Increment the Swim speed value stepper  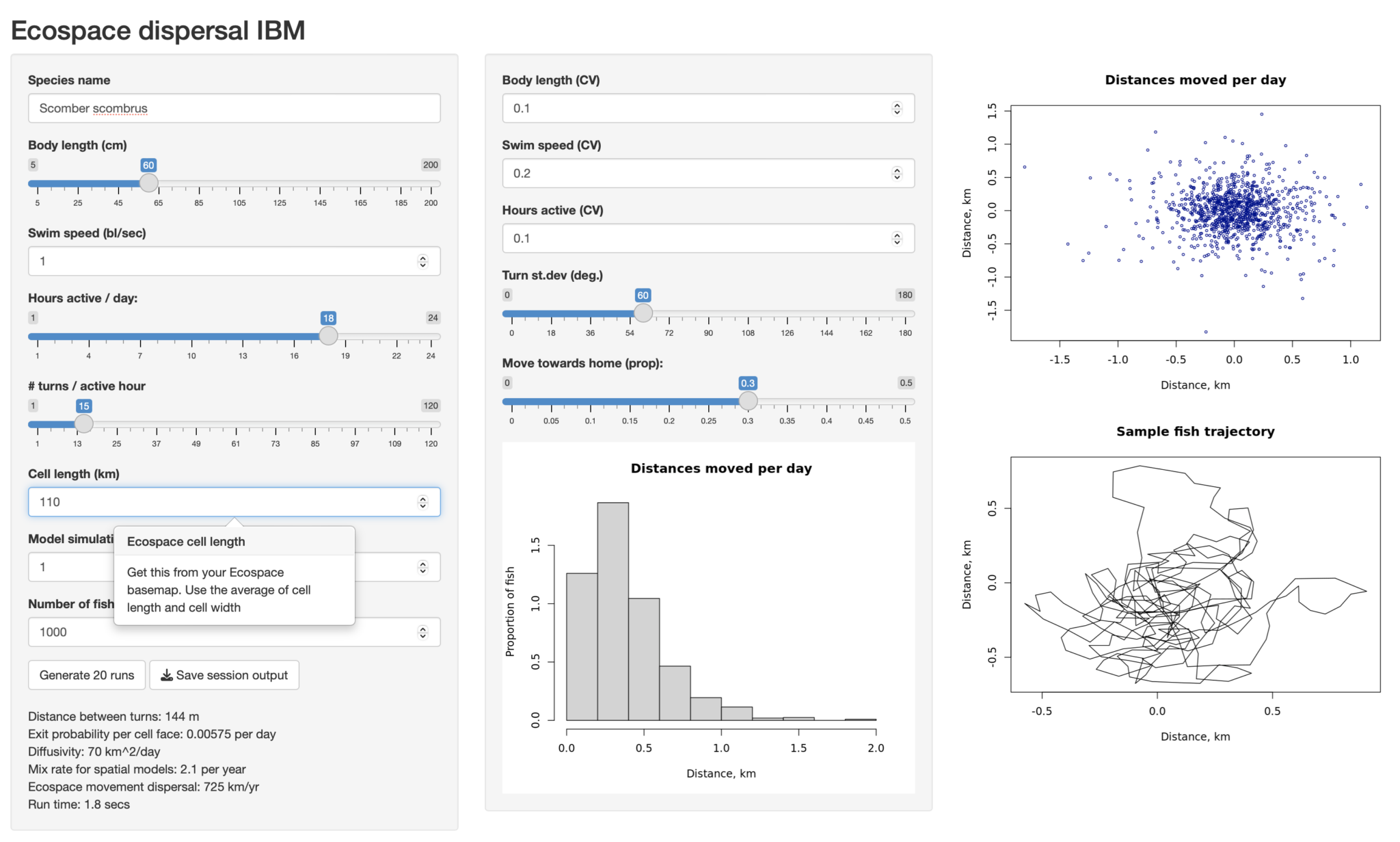coord(422,257)
